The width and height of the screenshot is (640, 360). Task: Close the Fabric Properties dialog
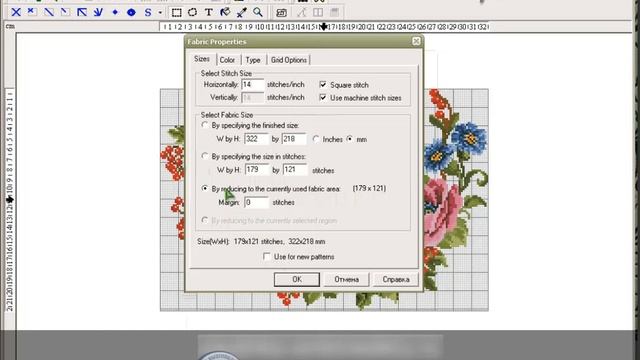pos(416,42)
